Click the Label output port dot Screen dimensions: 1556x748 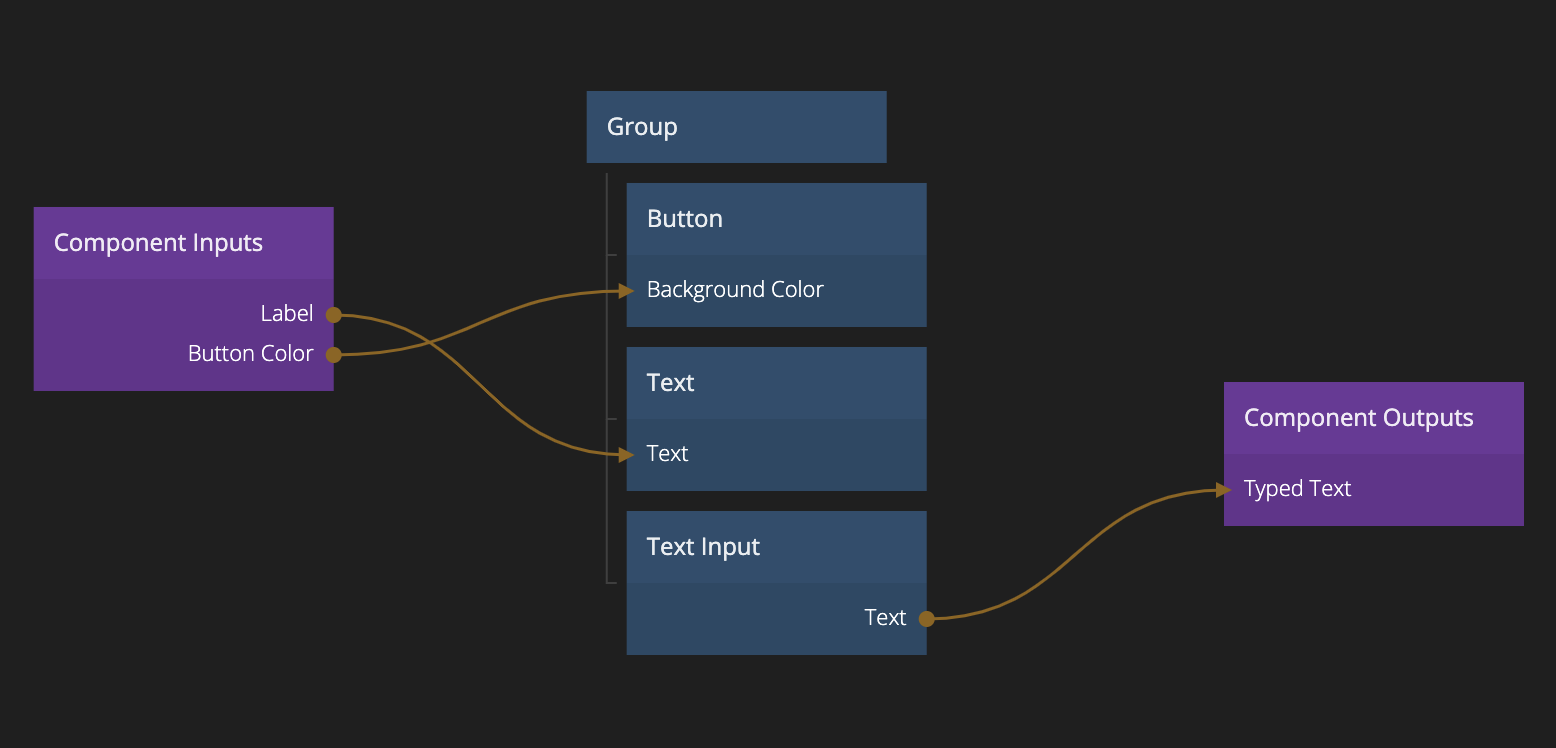334,315
